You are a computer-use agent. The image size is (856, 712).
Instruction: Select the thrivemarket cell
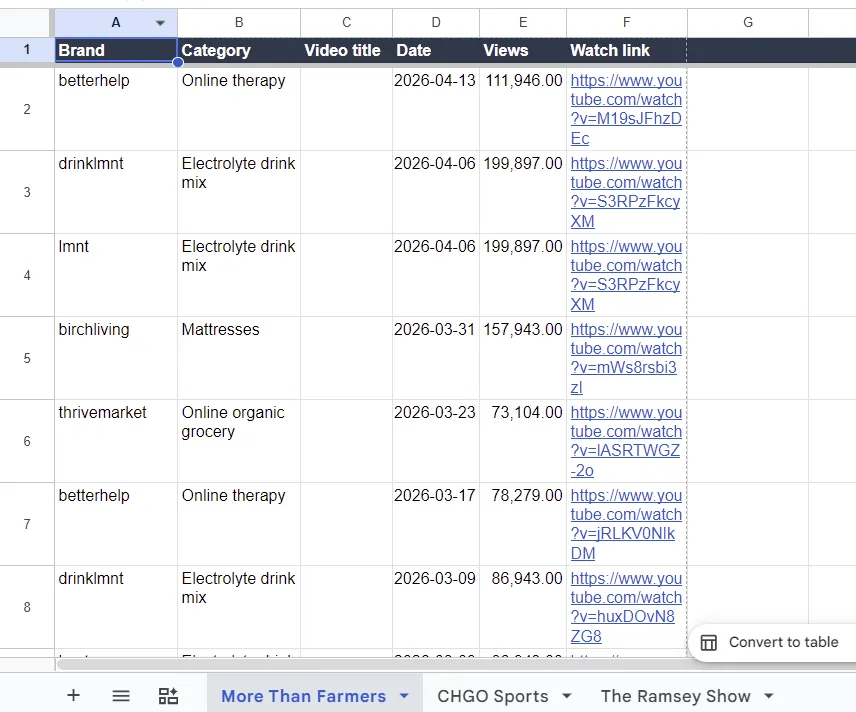[116, 441]
